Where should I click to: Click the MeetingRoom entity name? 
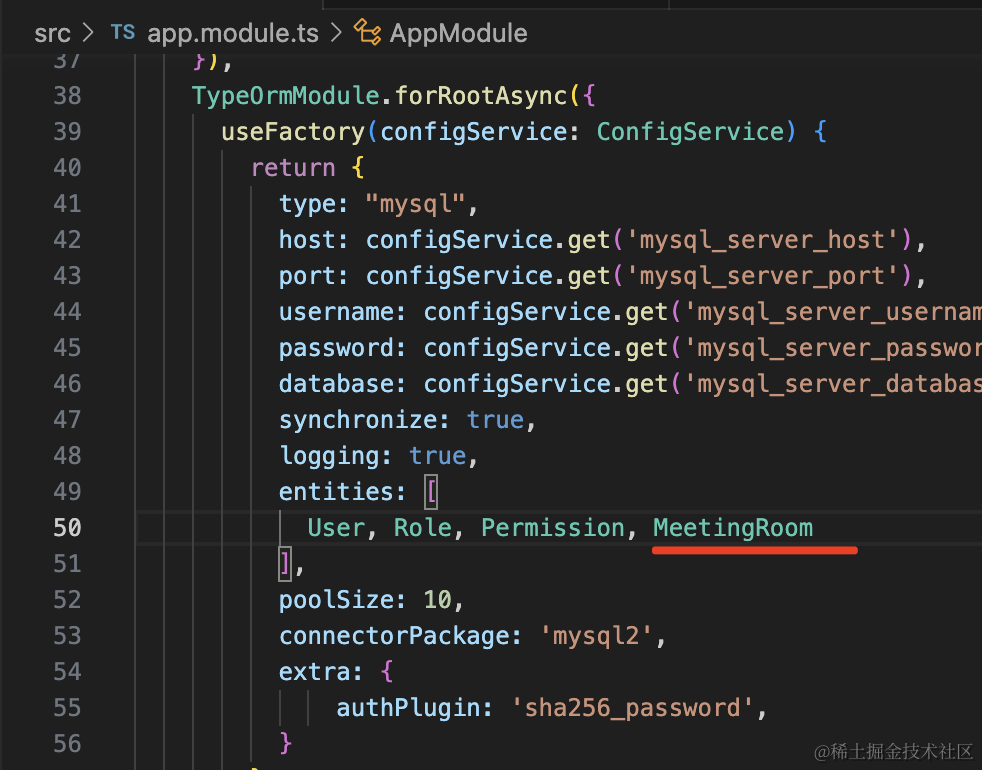[733, 527]
